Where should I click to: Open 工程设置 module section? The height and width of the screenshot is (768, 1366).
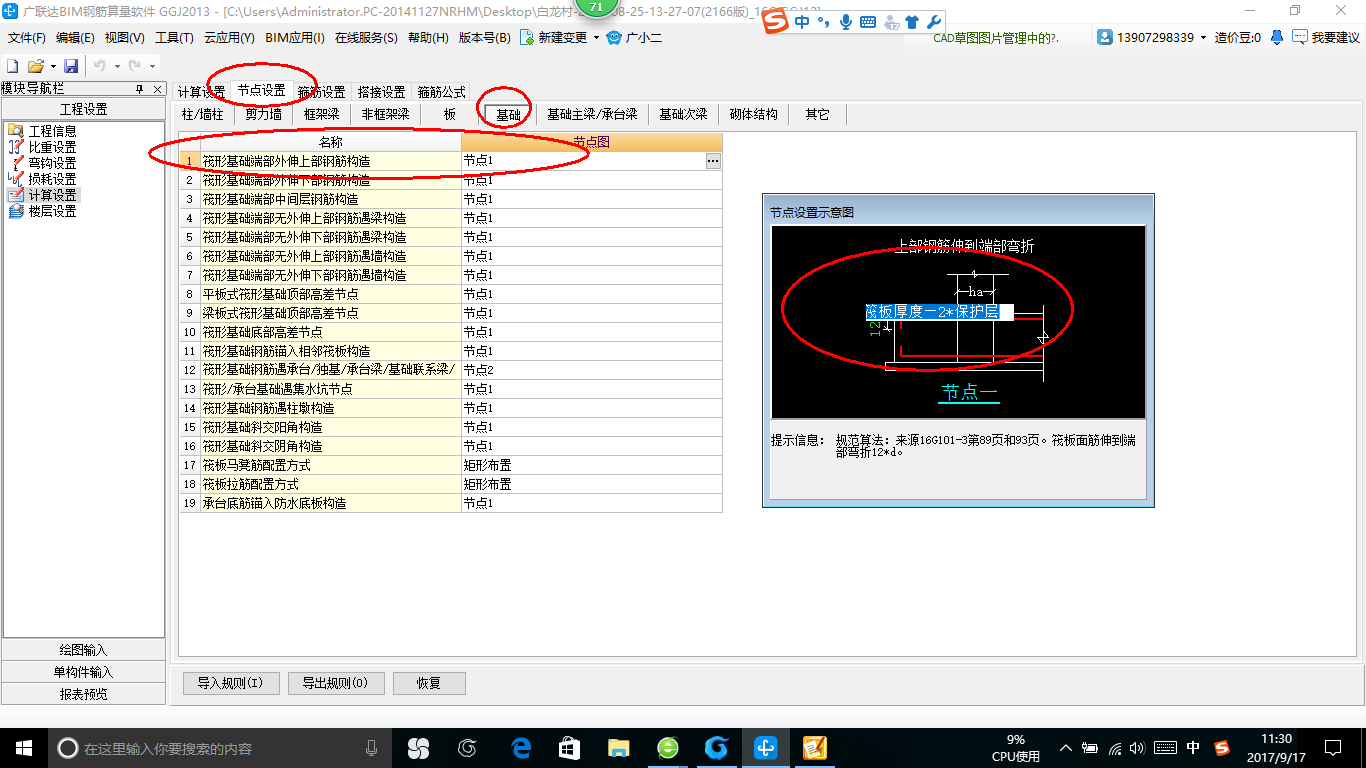click(83, 109)
